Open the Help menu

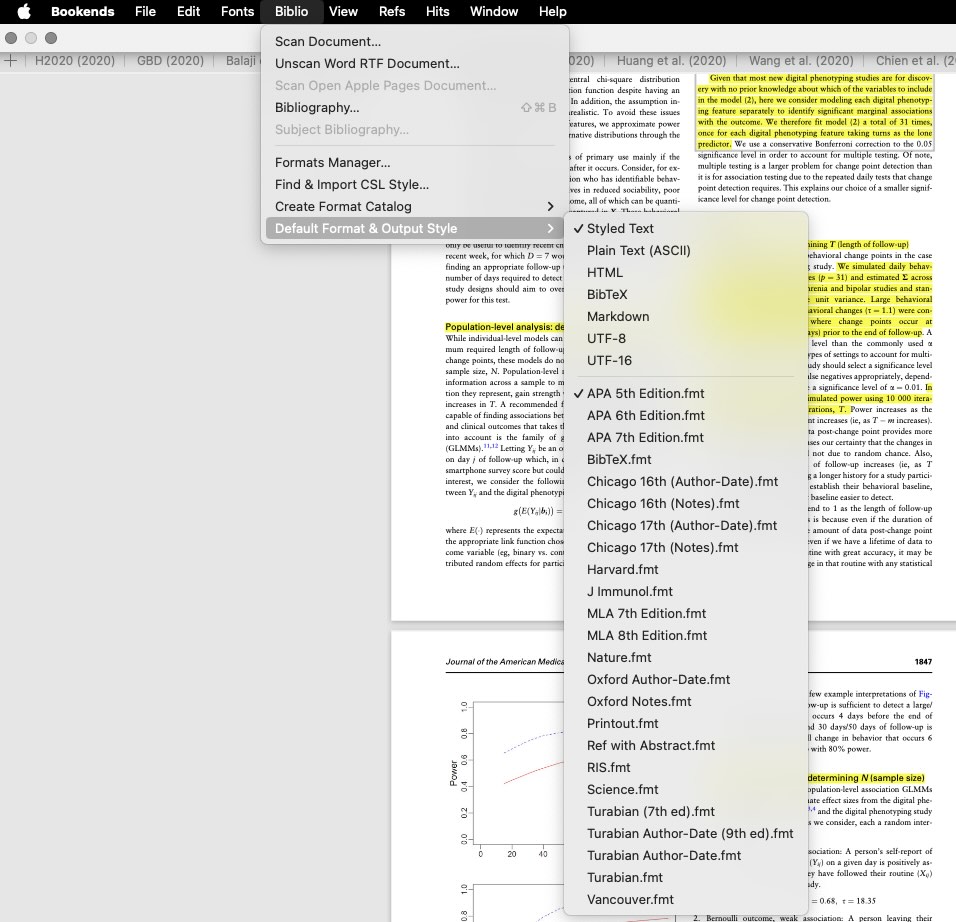[552, 12]
